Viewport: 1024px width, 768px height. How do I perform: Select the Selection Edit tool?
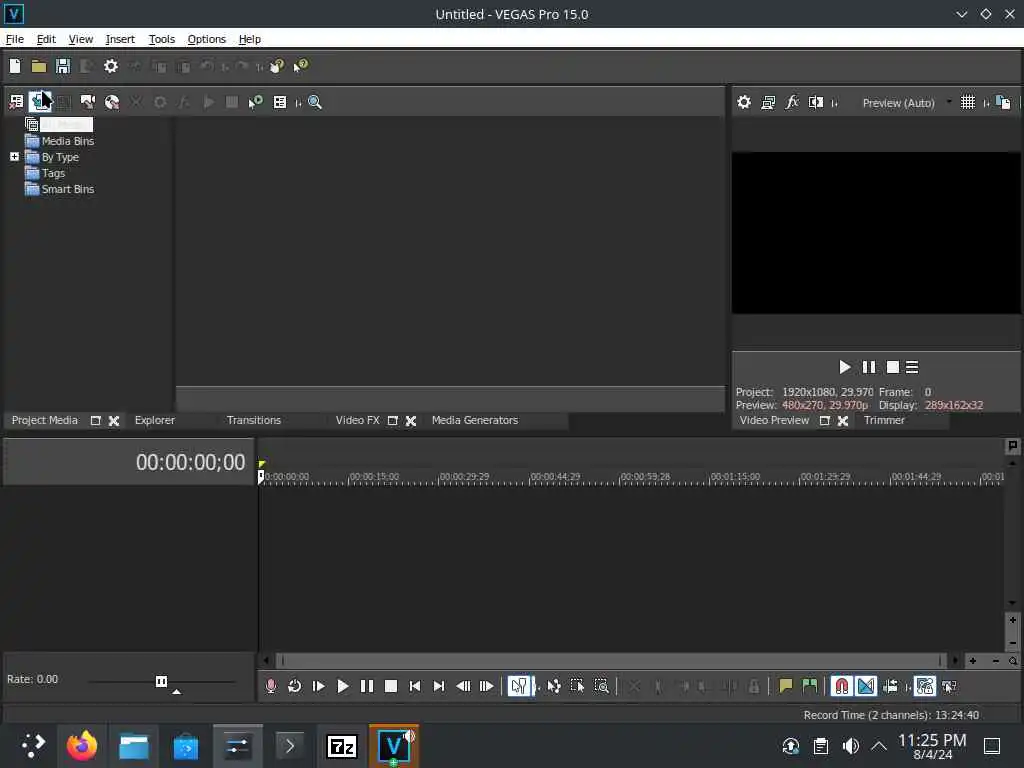577,686
